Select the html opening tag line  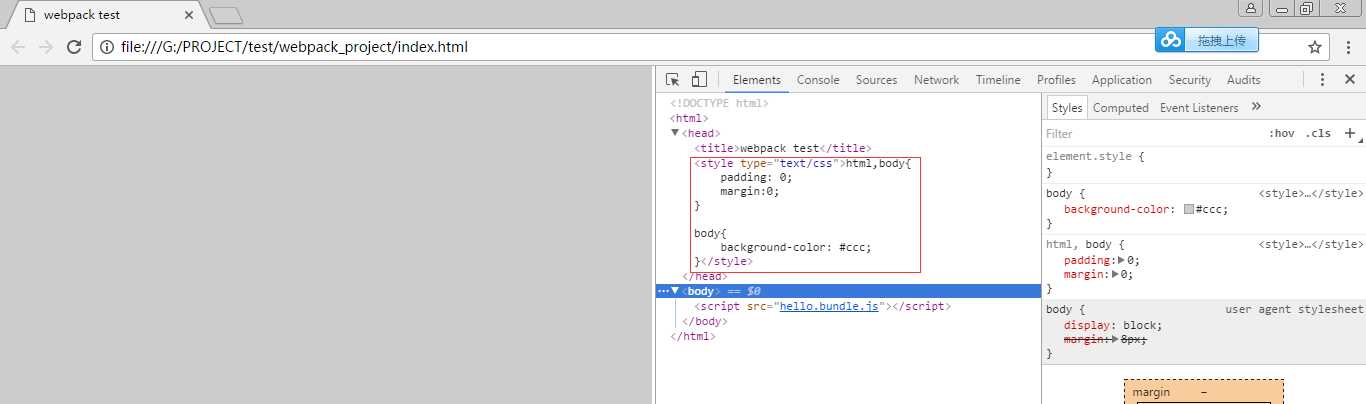click(689, 118)
